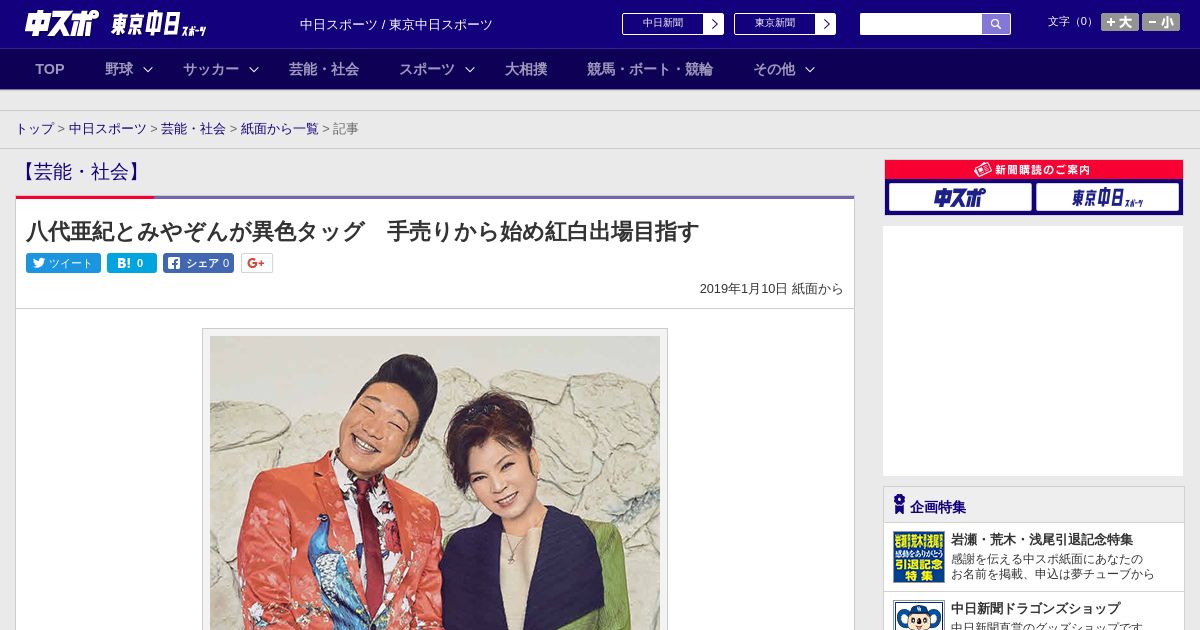Click 中スポ subscription banner button
The image size is (1200, 630).
pyautogui.click(x=960, y=197)
